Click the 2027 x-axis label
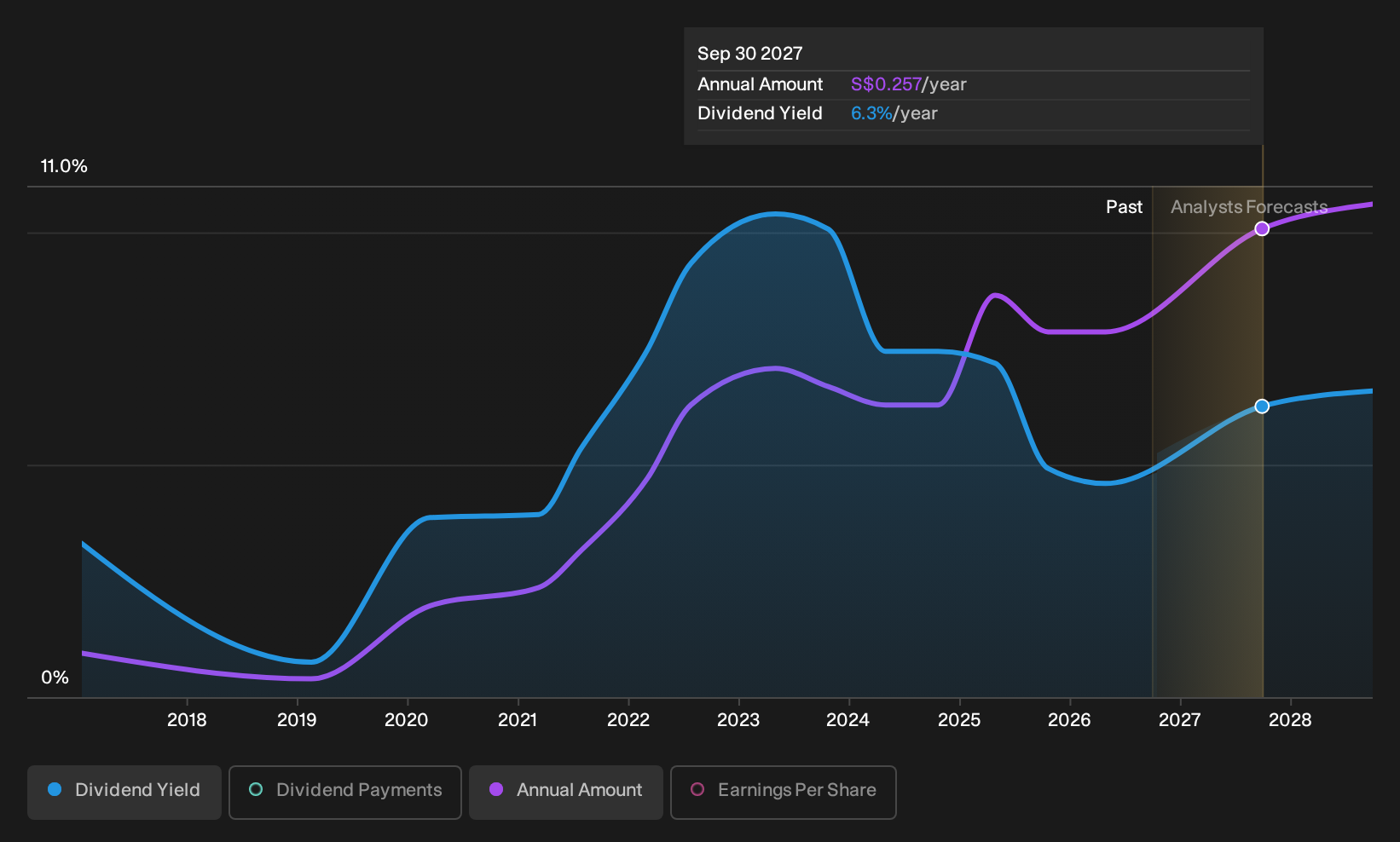The width and height of the screenshot is (1400, 842). pyautogui.click(x=1180, y=720)
